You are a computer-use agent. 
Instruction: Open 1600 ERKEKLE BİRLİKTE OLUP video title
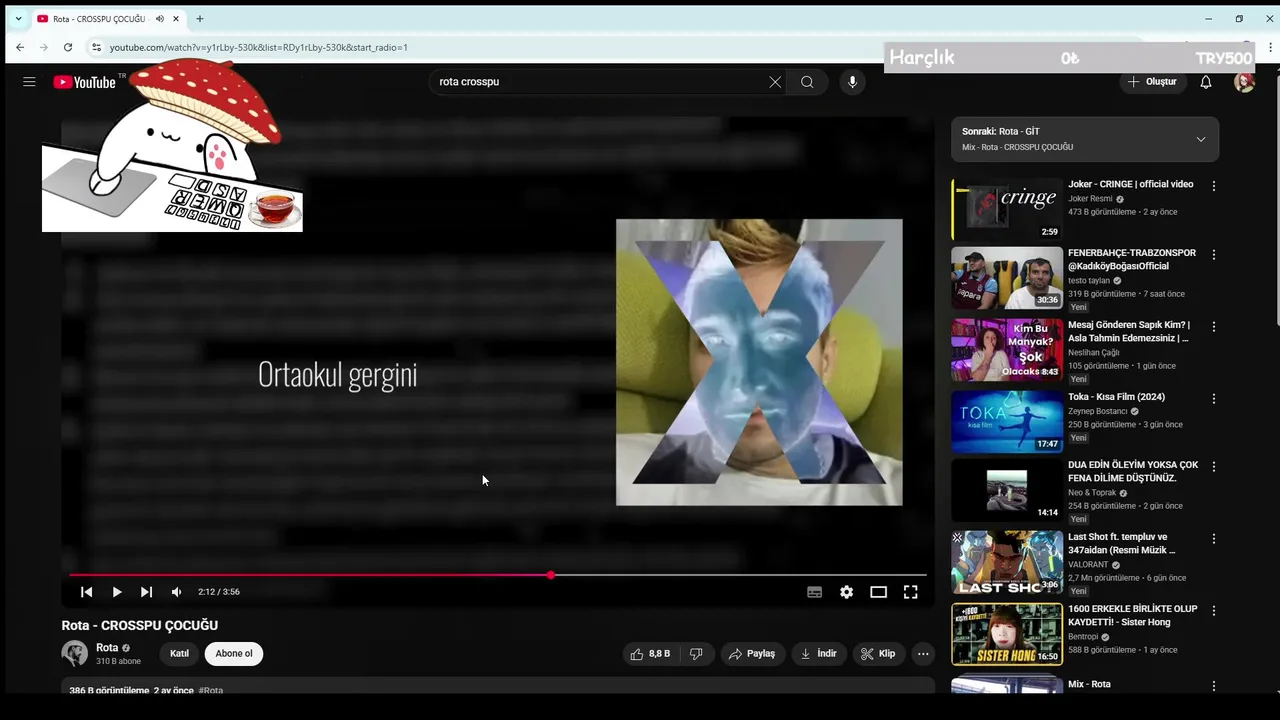[x=1133, y=616]
